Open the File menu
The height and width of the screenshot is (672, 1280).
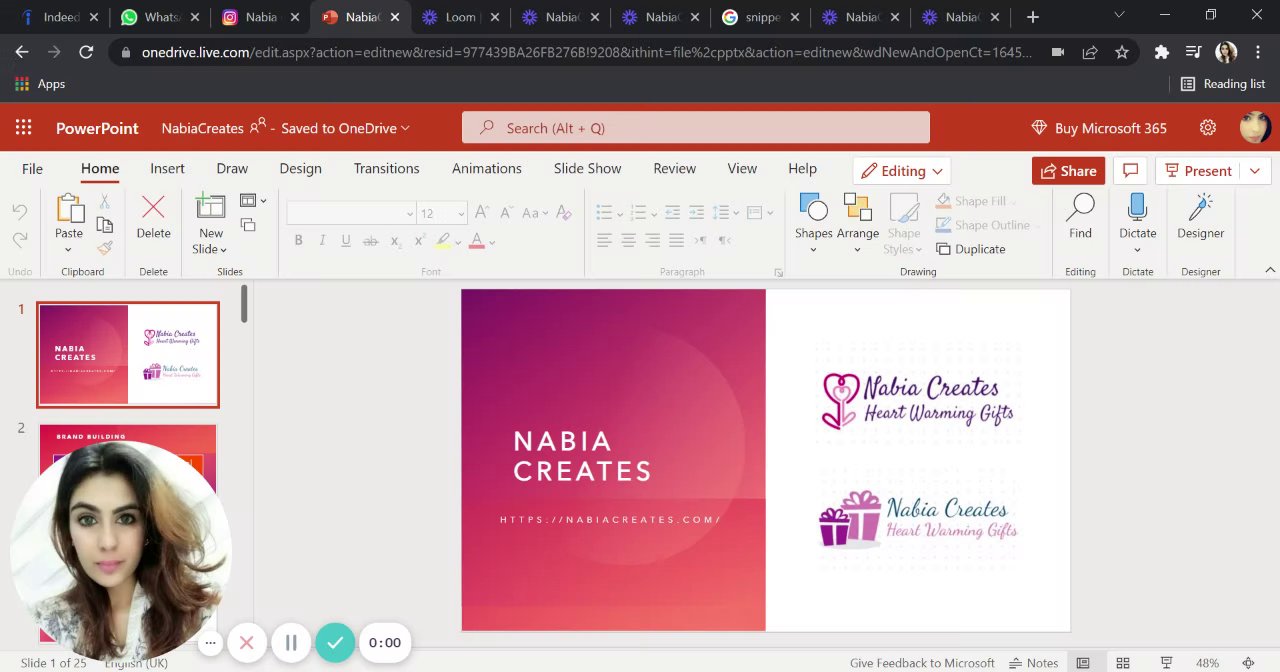(x=32, y=168)
